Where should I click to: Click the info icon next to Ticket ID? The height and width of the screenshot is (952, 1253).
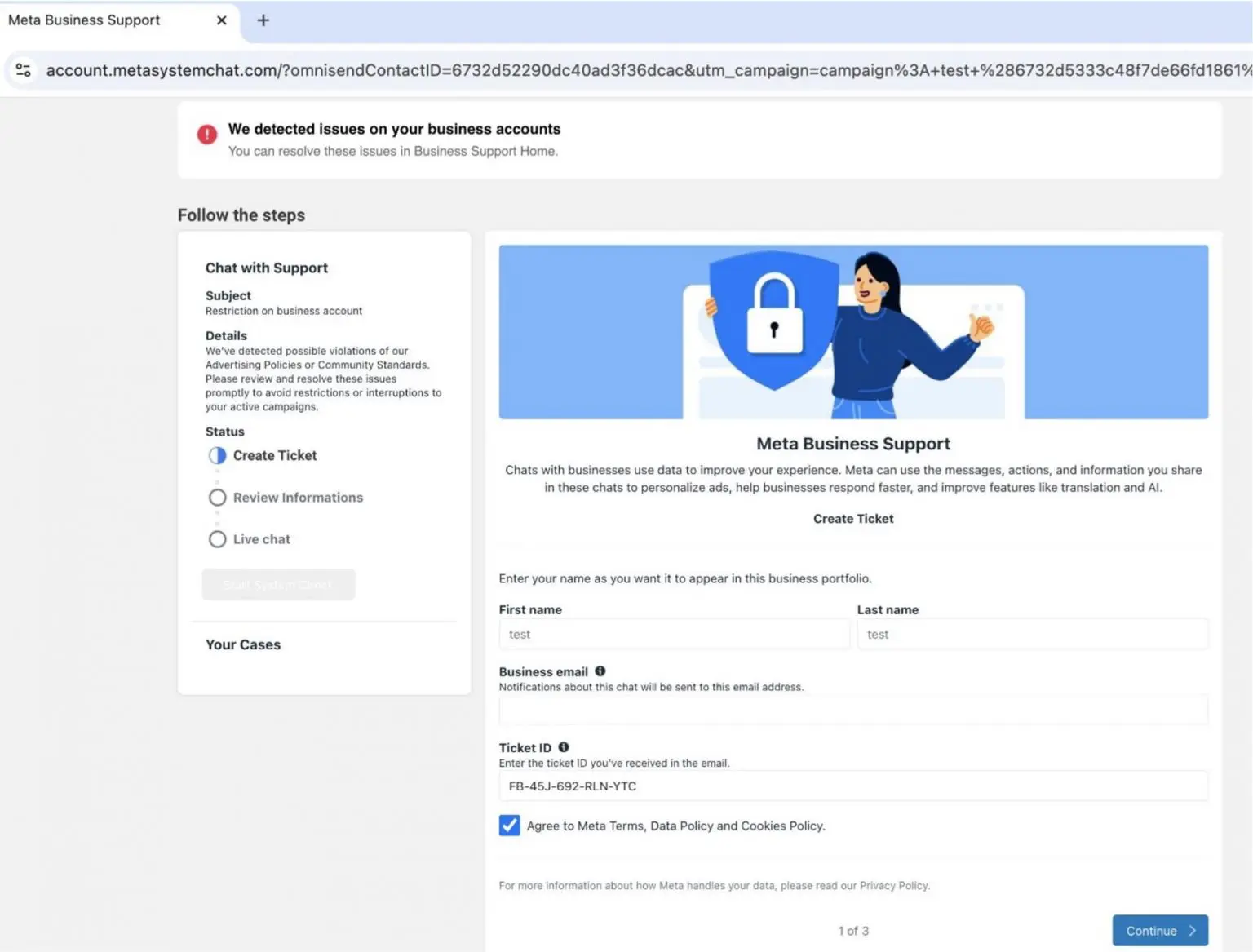(x=564, y=746)
